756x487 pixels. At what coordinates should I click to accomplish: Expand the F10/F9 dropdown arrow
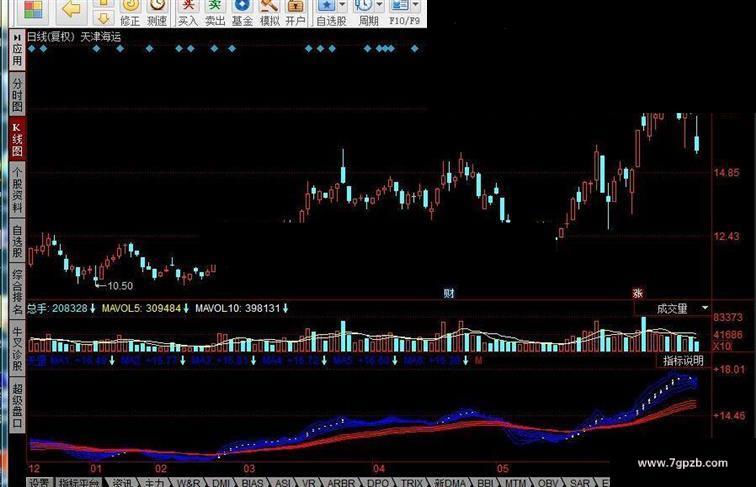coord(415,5)
